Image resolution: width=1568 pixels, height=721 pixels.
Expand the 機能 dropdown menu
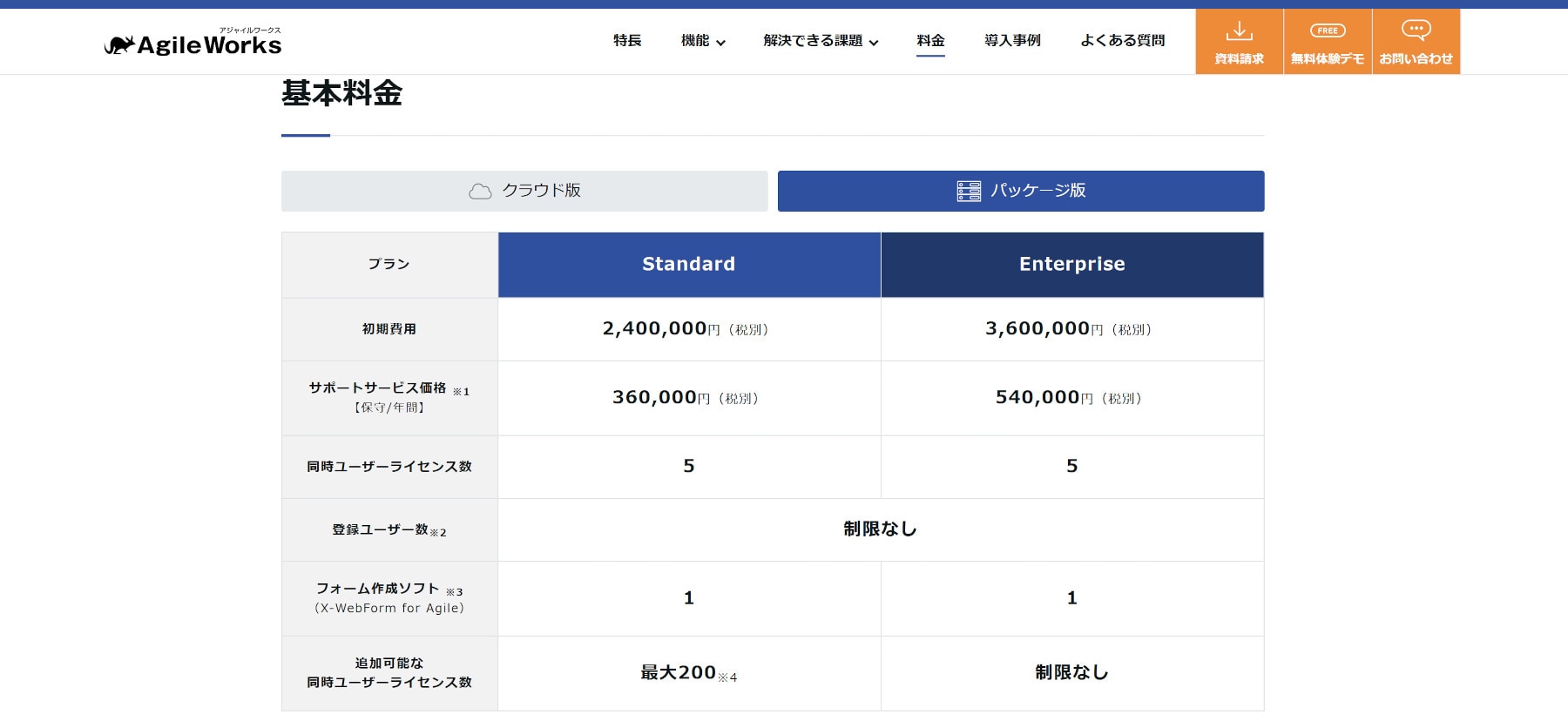703,41
